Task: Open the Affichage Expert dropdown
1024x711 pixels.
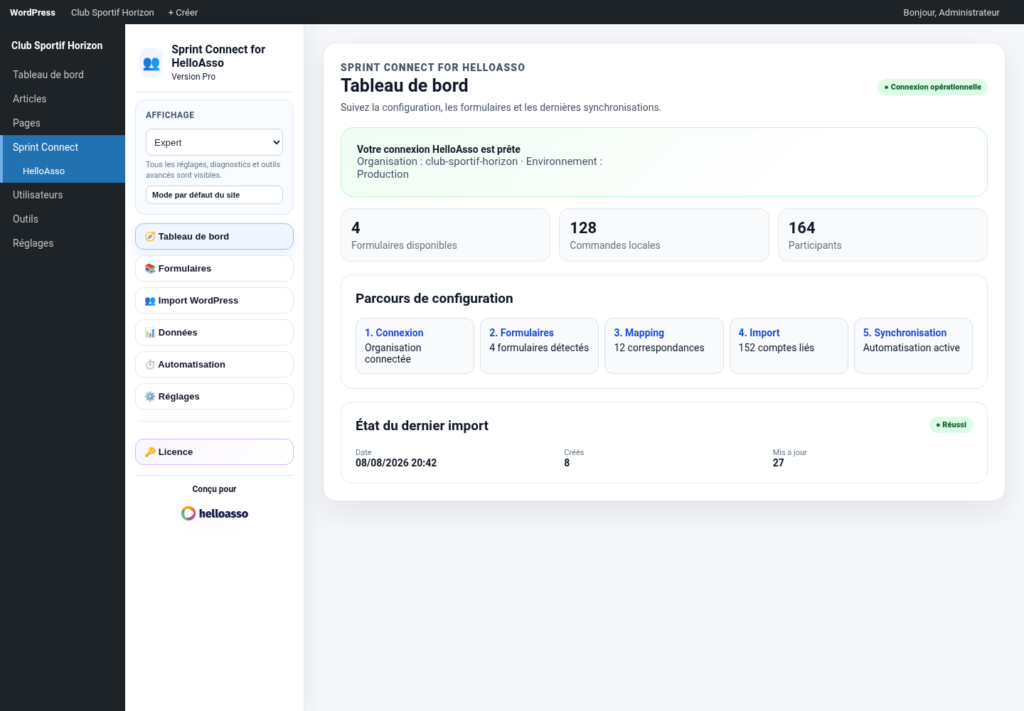Action: pos(214,142)
